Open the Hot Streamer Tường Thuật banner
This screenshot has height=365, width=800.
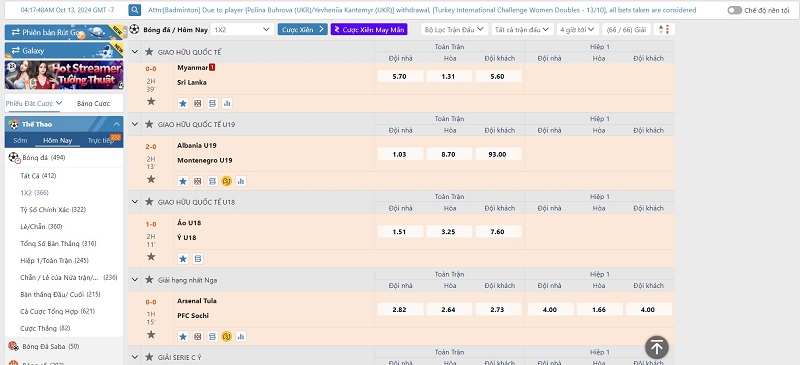pyautogui.click(x=64, y=75)
